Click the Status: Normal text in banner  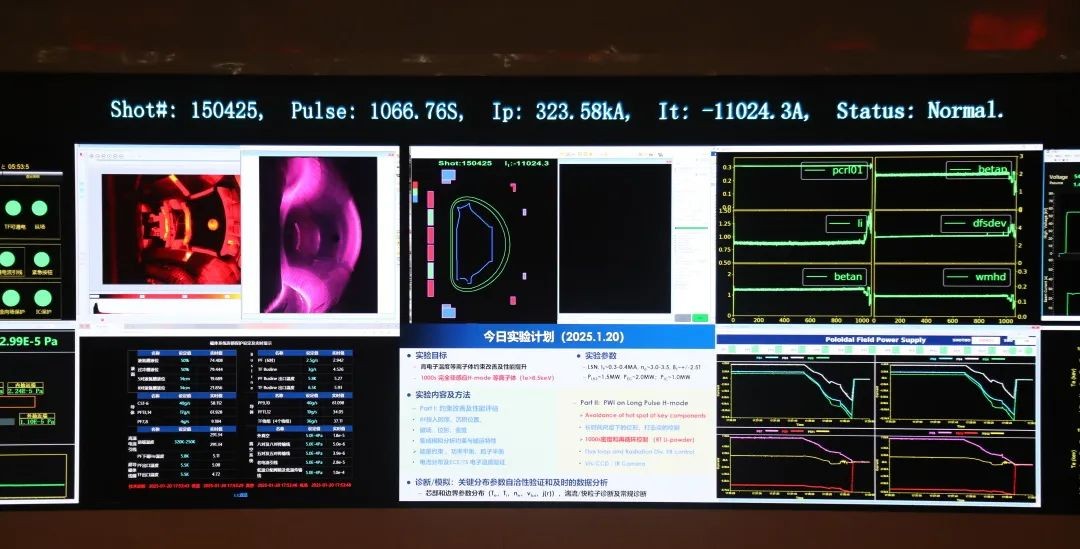tap(920, 111)
